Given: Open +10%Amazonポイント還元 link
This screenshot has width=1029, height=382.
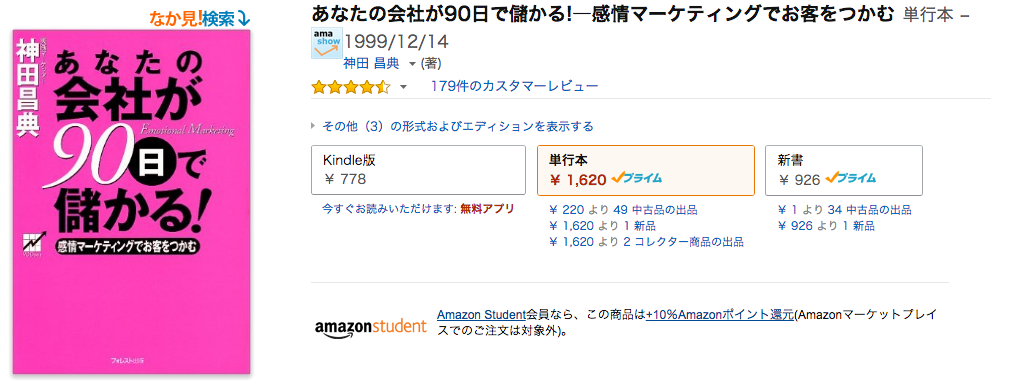Looking at the screenshot, I should pyautogui.click(x=720, y=314).
